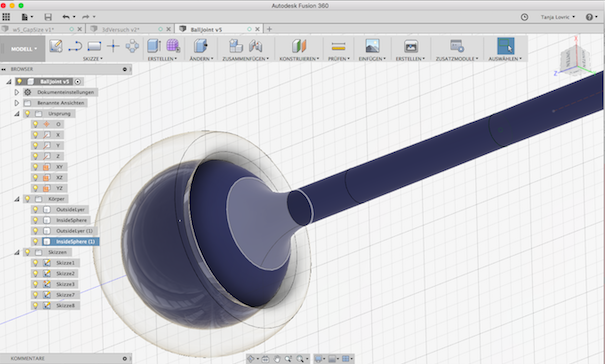605x364 pixels.
Task: Select the Pan hand navigation tool
Action: coord(277,359)
